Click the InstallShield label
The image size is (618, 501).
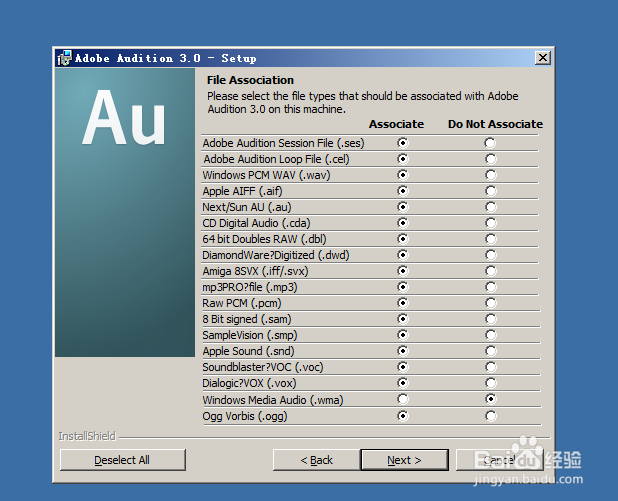[87, 436]
